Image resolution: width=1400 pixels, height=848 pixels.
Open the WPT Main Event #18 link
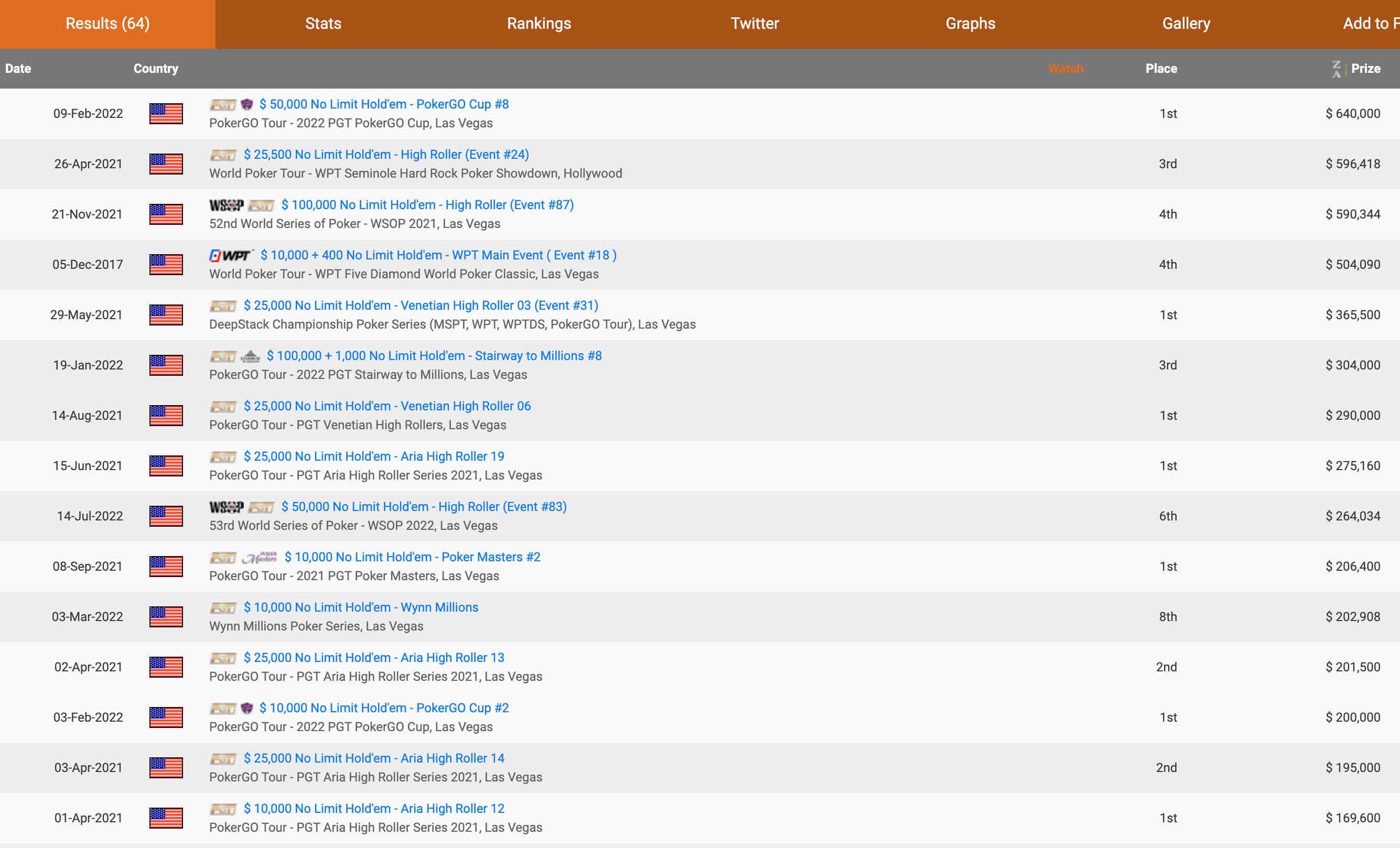(x=438, y=256)
